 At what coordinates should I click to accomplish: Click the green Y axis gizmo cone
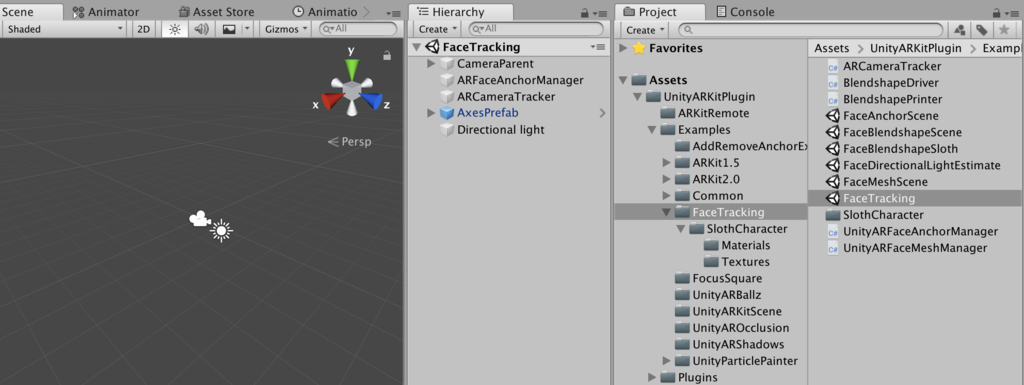click(352, 69)
